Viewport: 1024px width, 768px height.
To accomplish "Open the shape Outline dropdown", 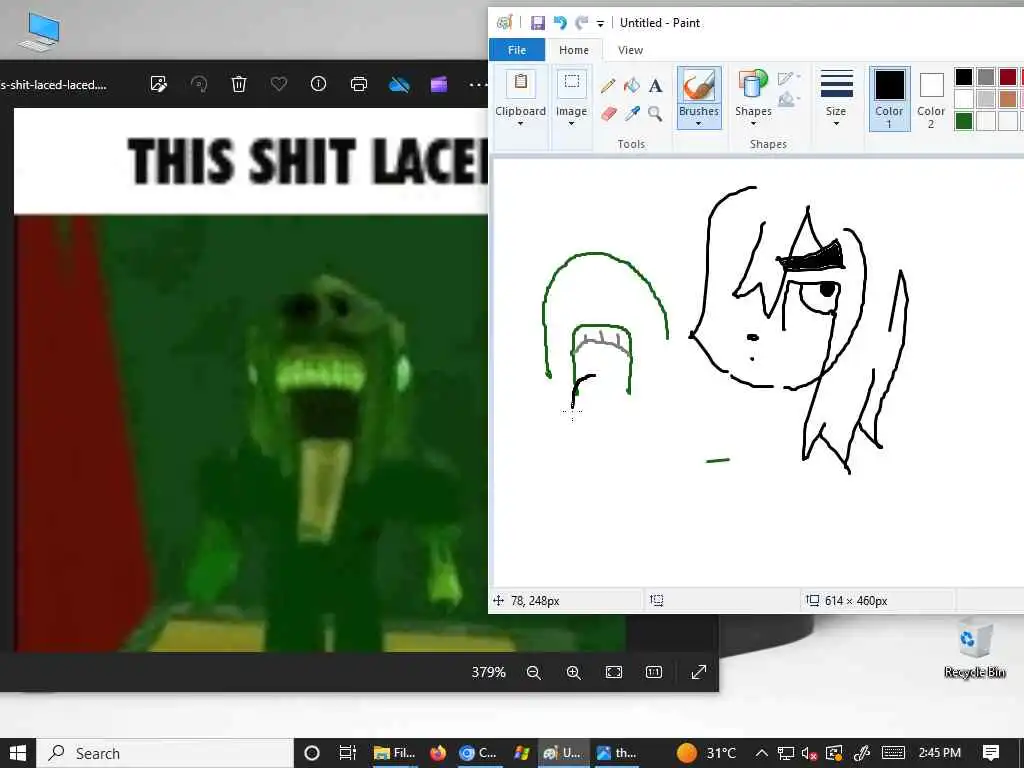I will pyautogui.click(x=789, y=79).
